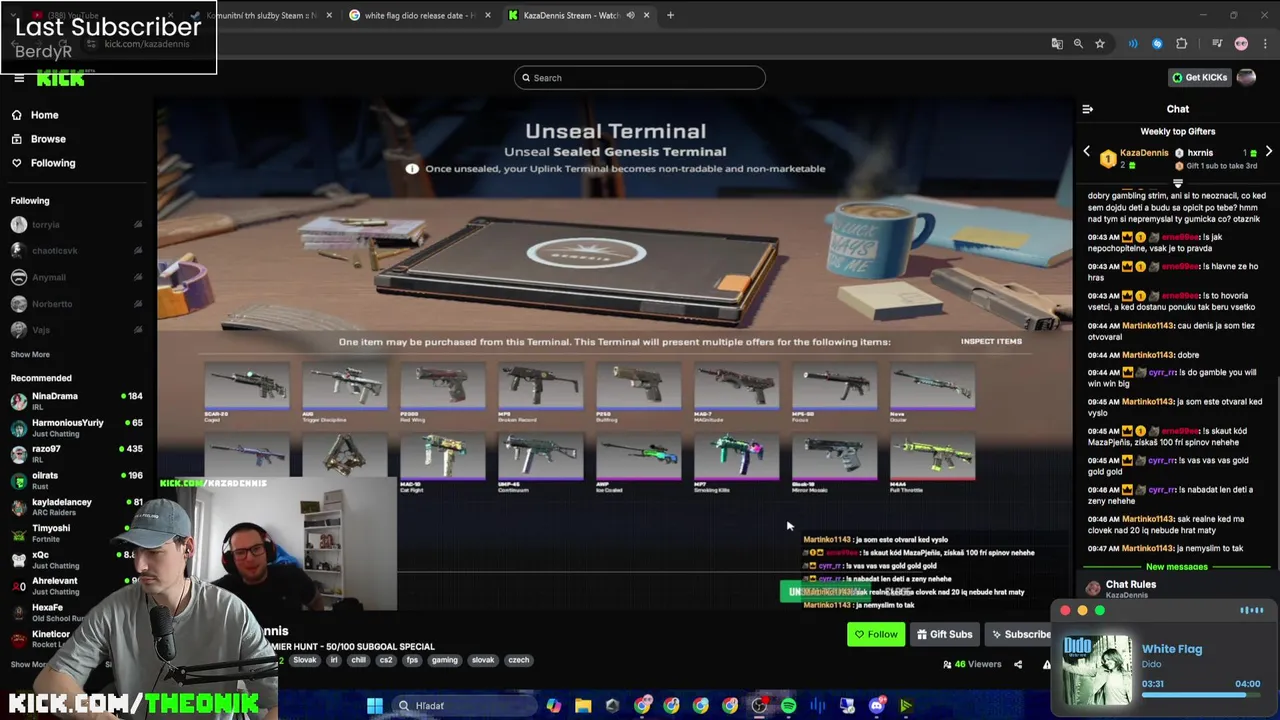Click Gift Subs button
Screen dimensions: 1280x720
click(x=943, y=634)
